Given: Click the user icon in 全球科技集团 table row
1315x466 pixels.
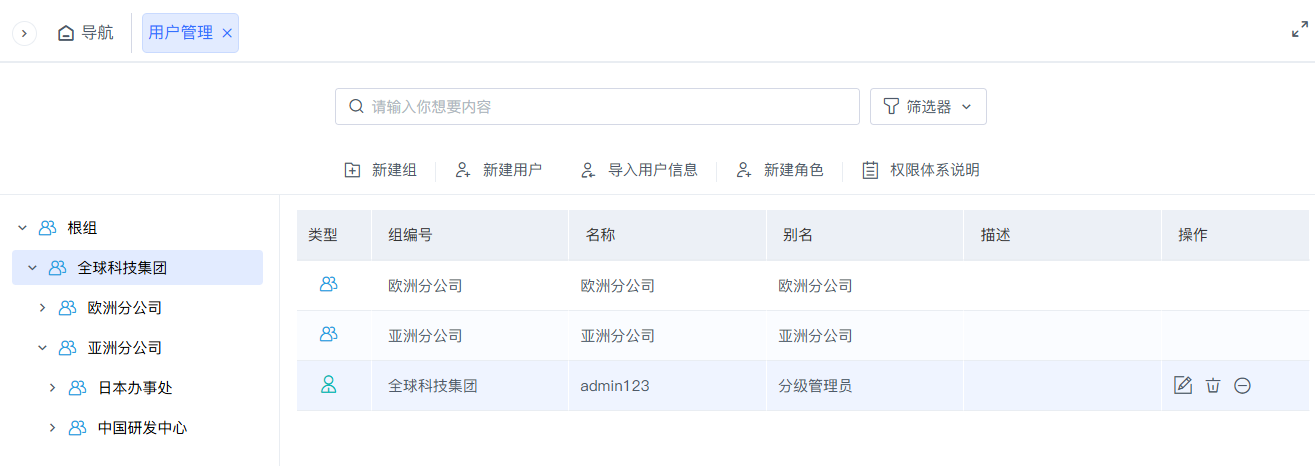Looking at the screenshot, I should click(329, 384).
